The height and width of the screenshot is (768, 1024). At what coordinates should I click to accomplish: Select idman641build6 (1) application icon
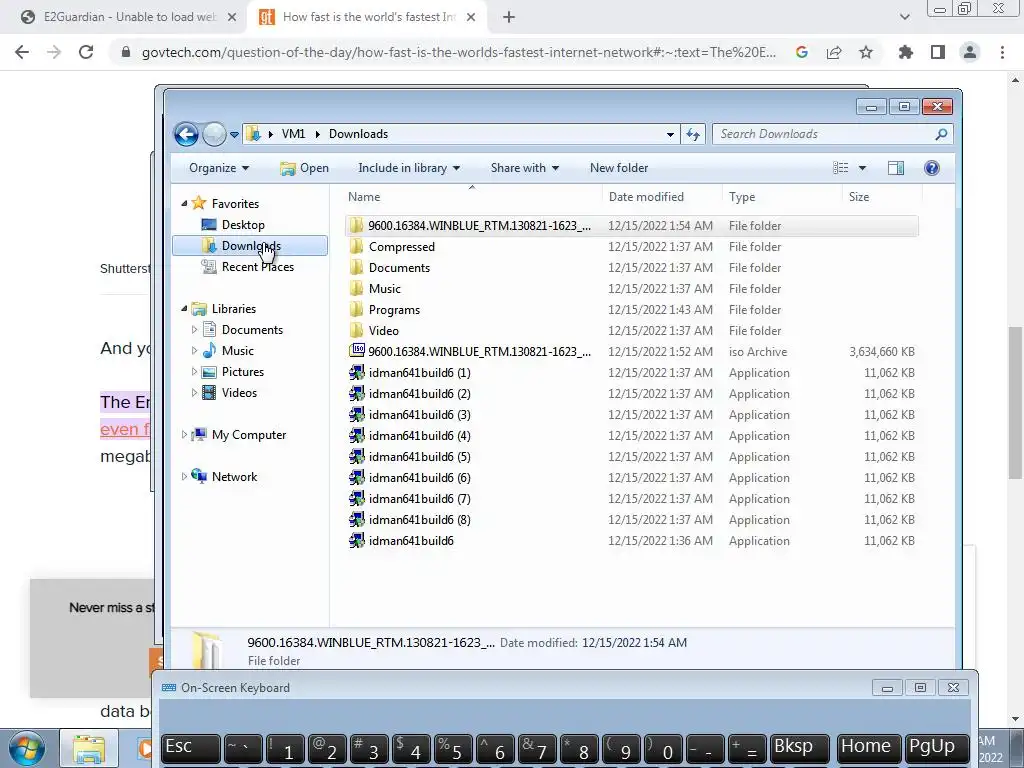pos(357,373)
